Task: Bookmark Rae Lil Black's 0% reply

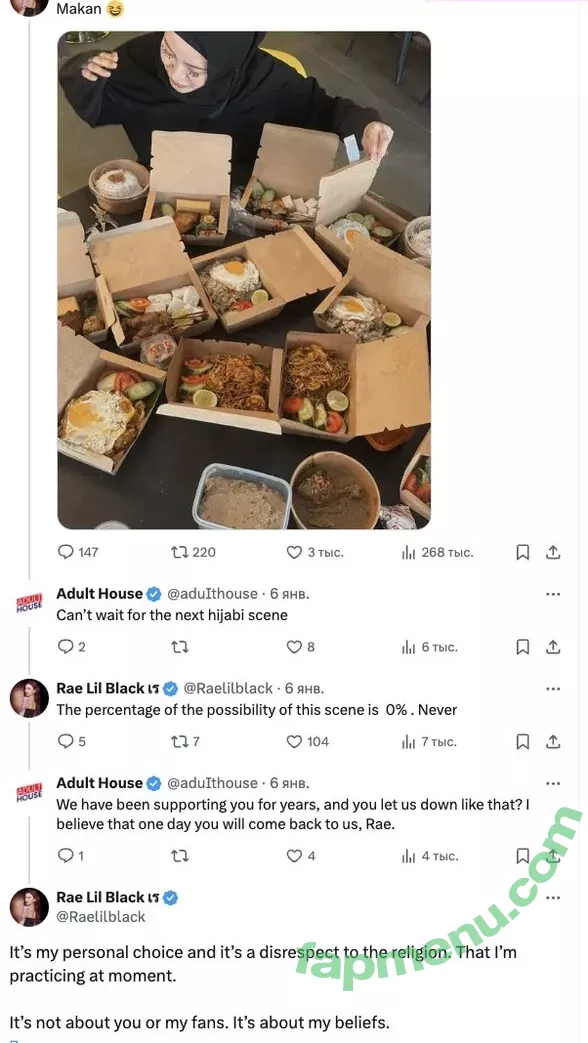Action: click(x=523, y=741)
